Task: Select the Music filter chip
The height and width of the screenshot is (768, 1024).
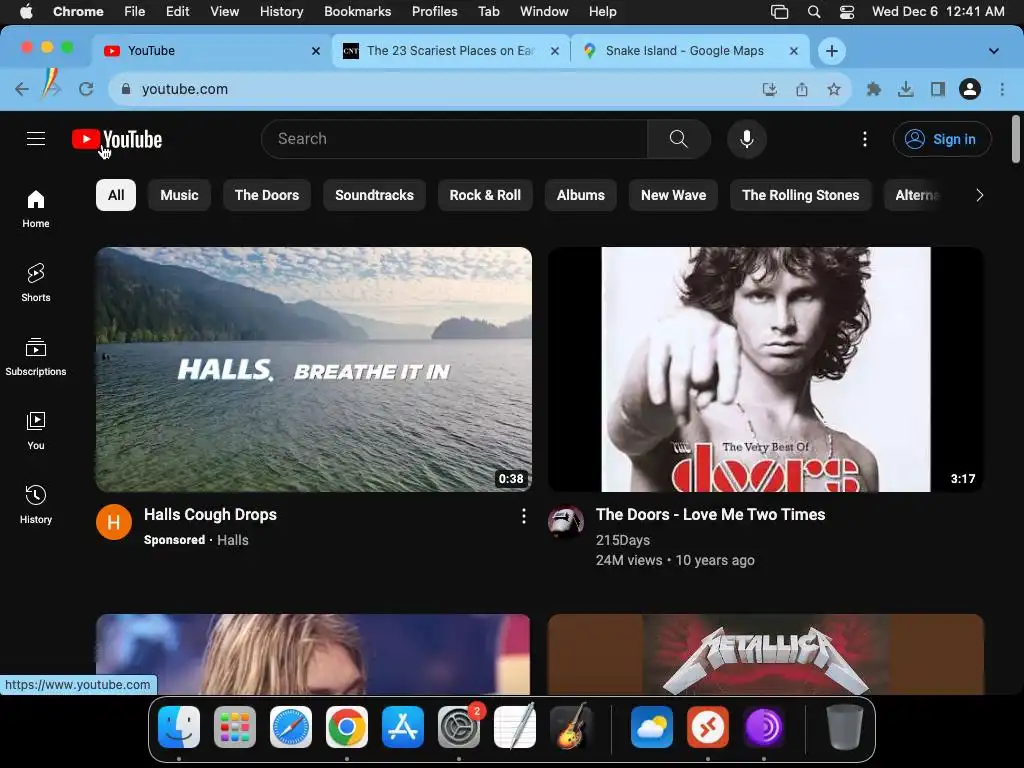Action: tap(180, 195)
